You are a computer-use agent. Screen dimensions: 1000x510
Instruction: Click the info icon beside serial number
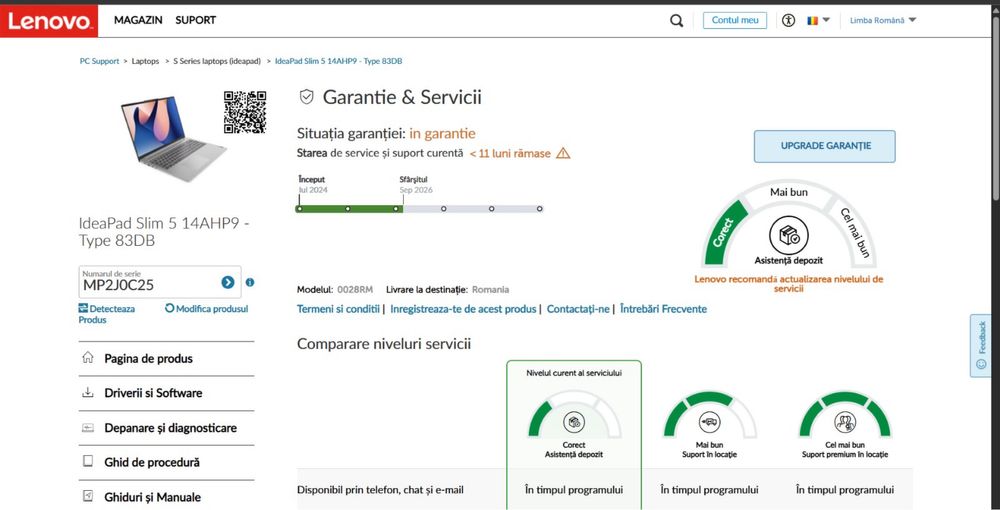(250, 282)
